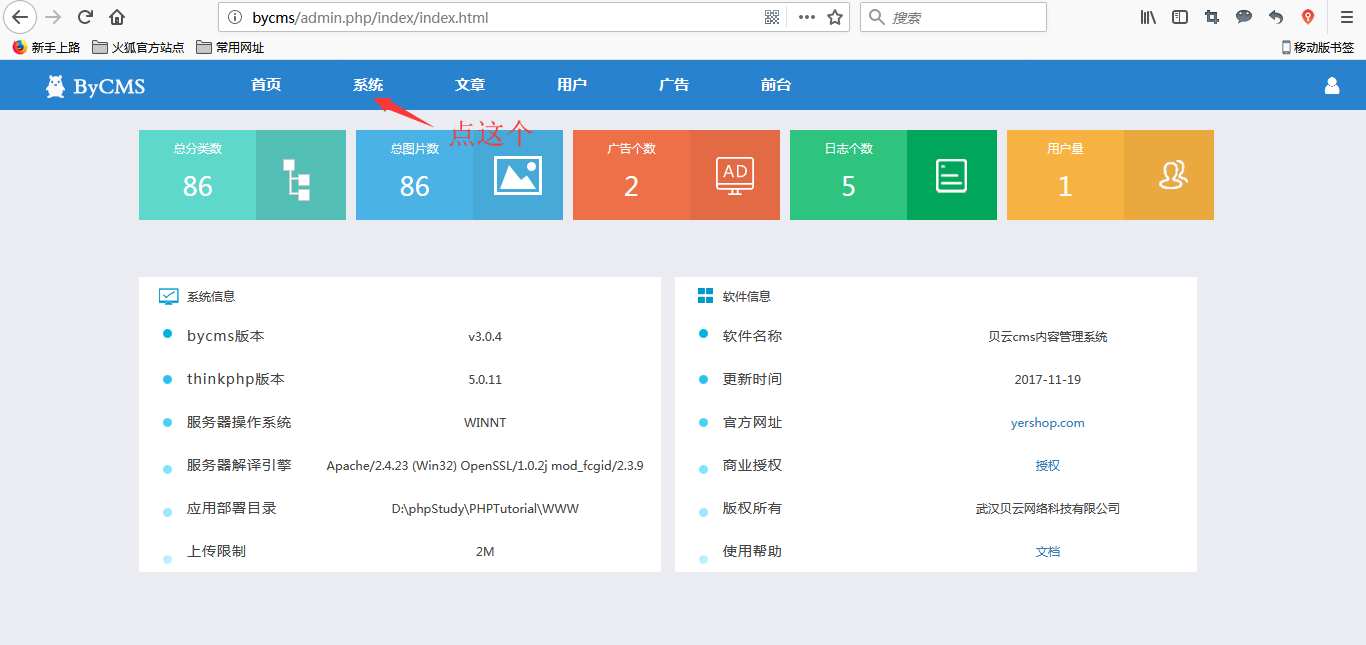Click the 总分类数 86 stat card
This screenshot has width=1366, height=645.
tap(242, 175)
